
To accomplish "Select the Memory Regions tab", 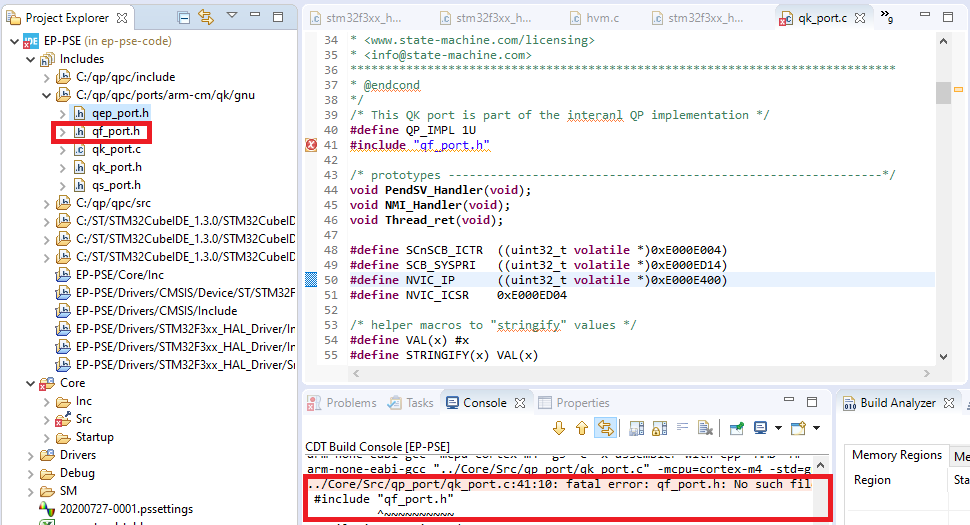I will (x=896, y=455).
